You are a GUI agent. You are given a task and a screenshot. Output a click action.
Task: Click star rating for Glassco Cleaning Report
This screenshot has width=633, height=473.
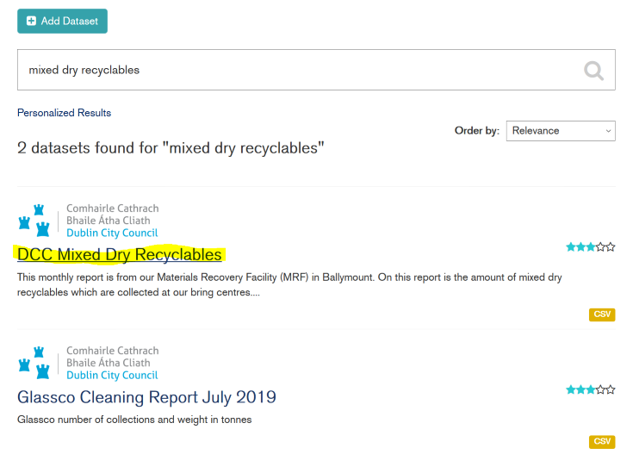[590, 389]
